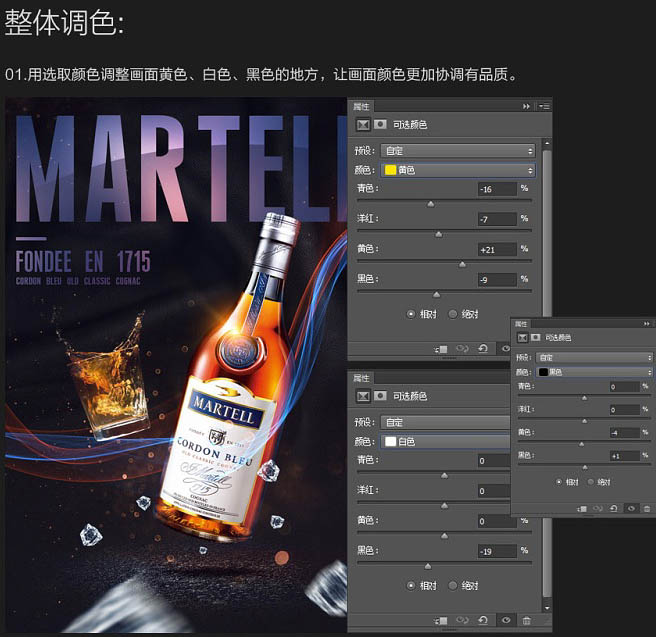Click mask icon in the yellow (黄色) panel
656x637 pixels.
click(380, 125)
